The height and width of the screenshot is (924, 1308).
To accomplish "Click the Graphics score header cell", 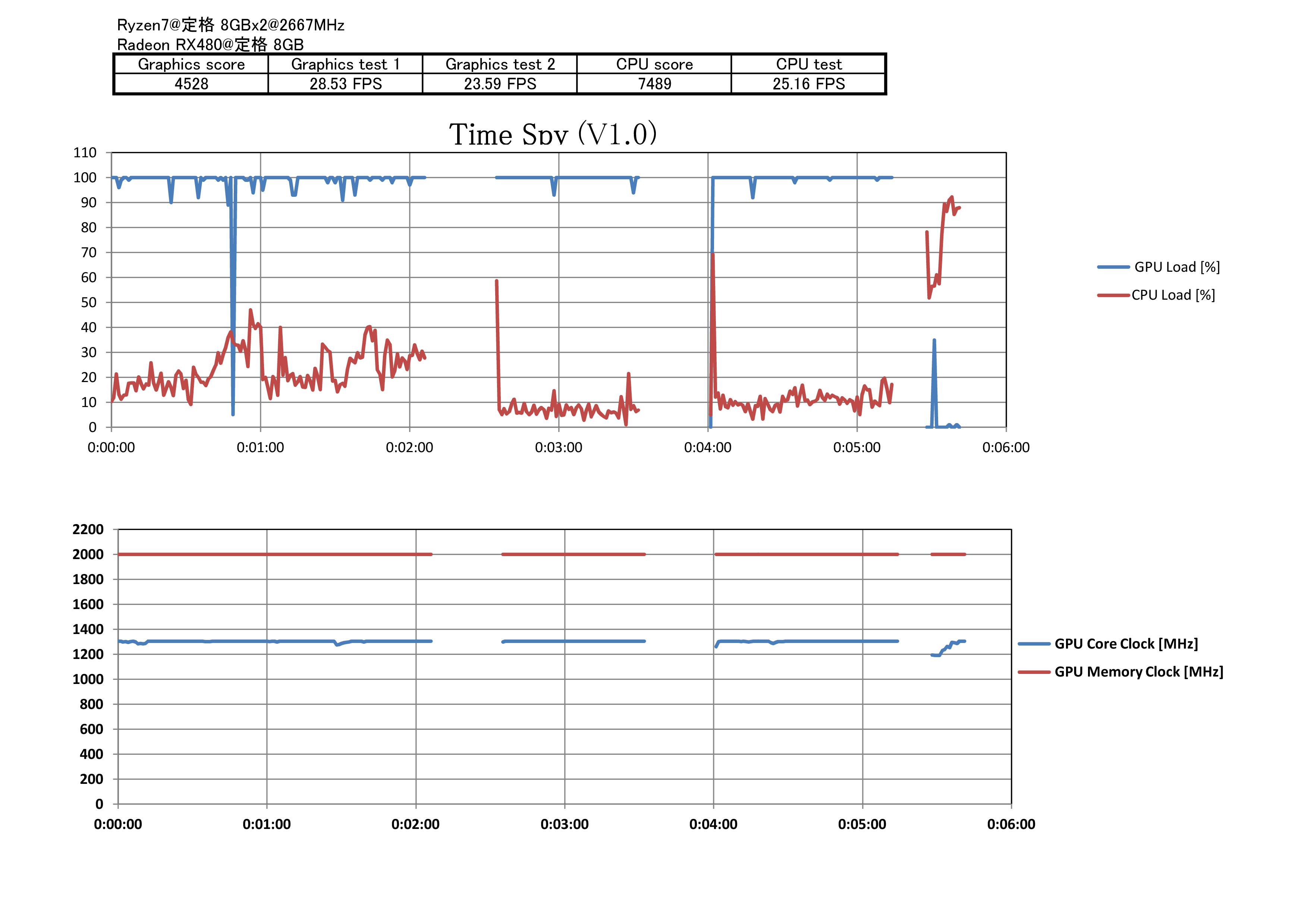I will (191, 64).
